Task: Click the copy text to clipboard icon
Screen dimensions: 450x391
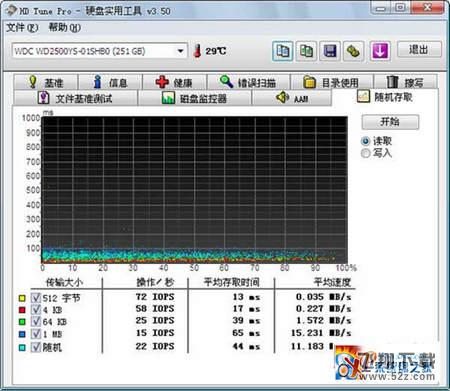Action: (283, 51)
